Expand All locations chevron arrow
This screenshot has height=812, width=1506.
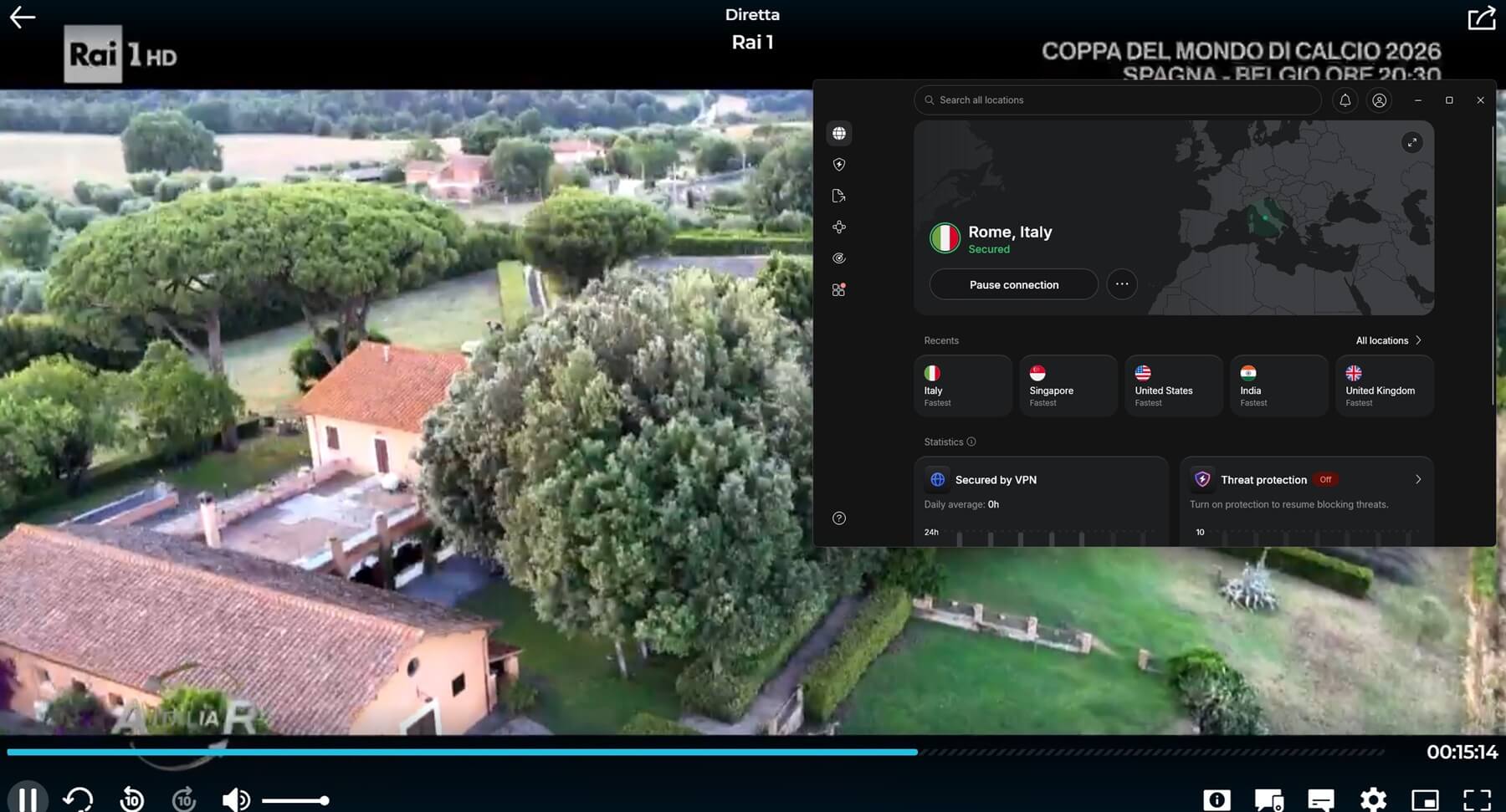(1418, 340)
